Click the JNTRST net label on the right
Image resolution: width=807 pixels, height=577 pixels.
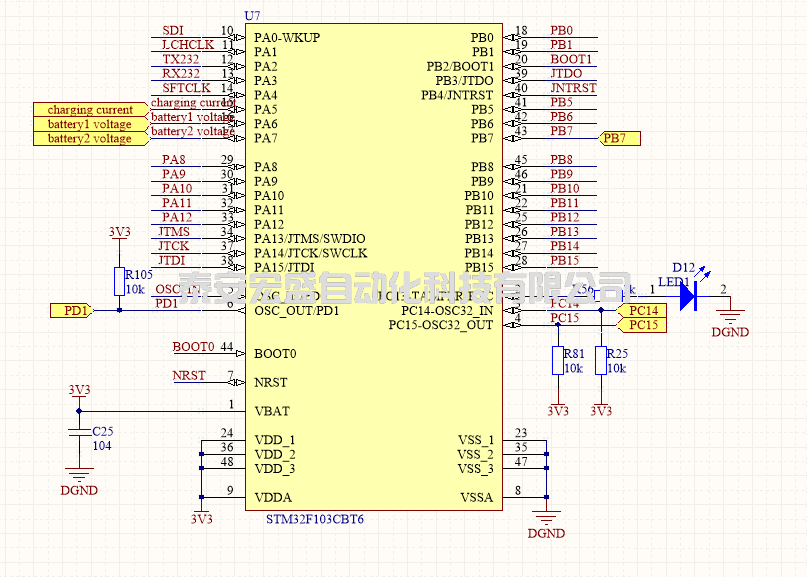(573, 88)
